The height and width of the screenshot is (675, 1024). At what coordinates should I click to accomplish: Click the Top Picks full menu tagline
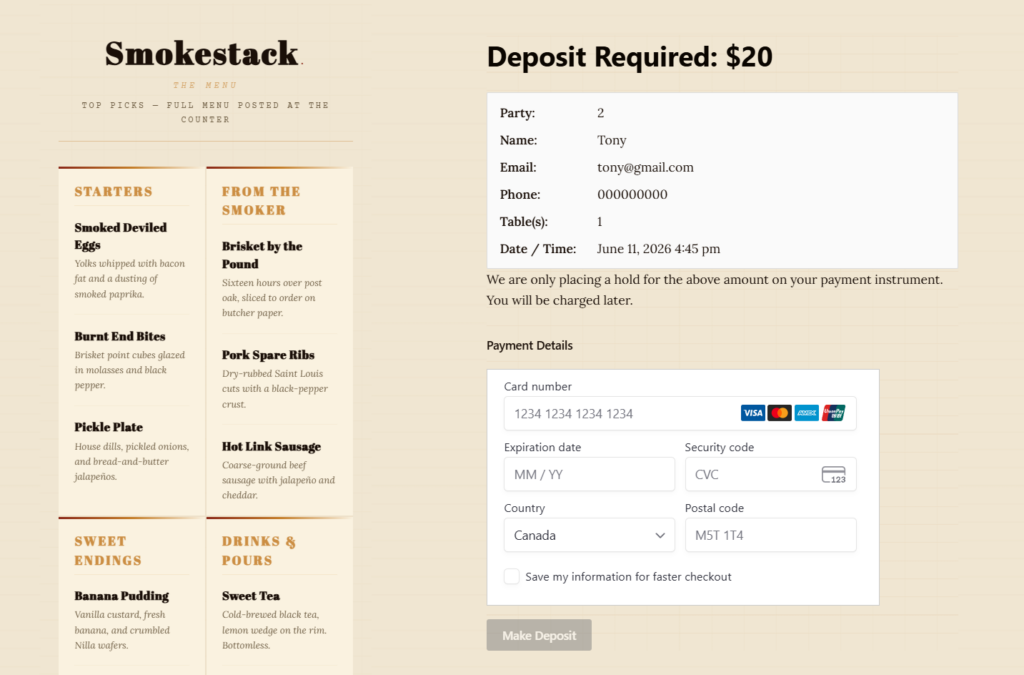click(x=205, y=112)
